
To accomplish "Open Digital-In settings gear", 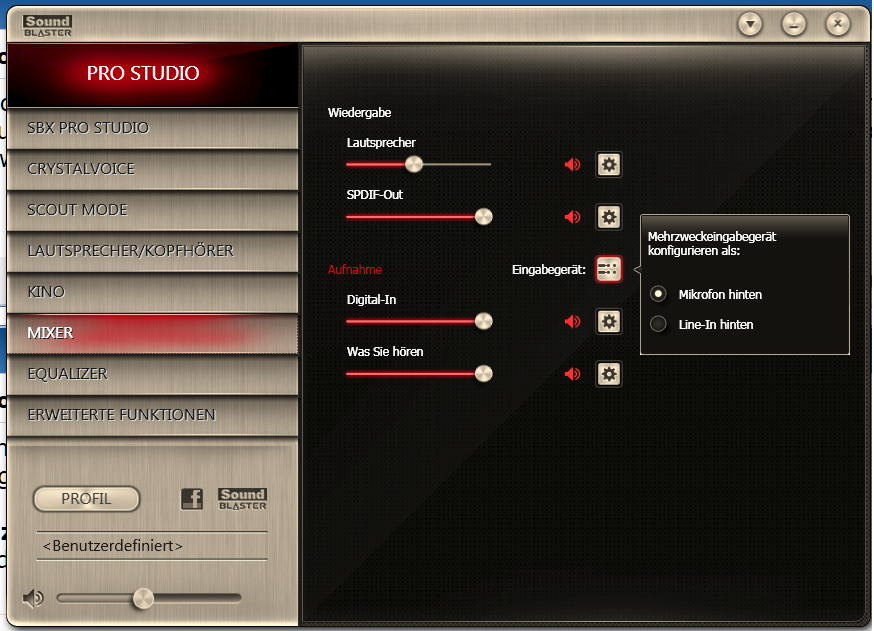I will click(x=609, y=322).
